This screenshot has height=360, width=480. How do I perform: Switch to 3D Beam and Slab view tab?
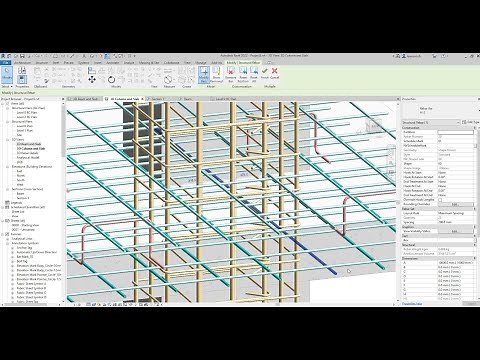pos(85,99)
